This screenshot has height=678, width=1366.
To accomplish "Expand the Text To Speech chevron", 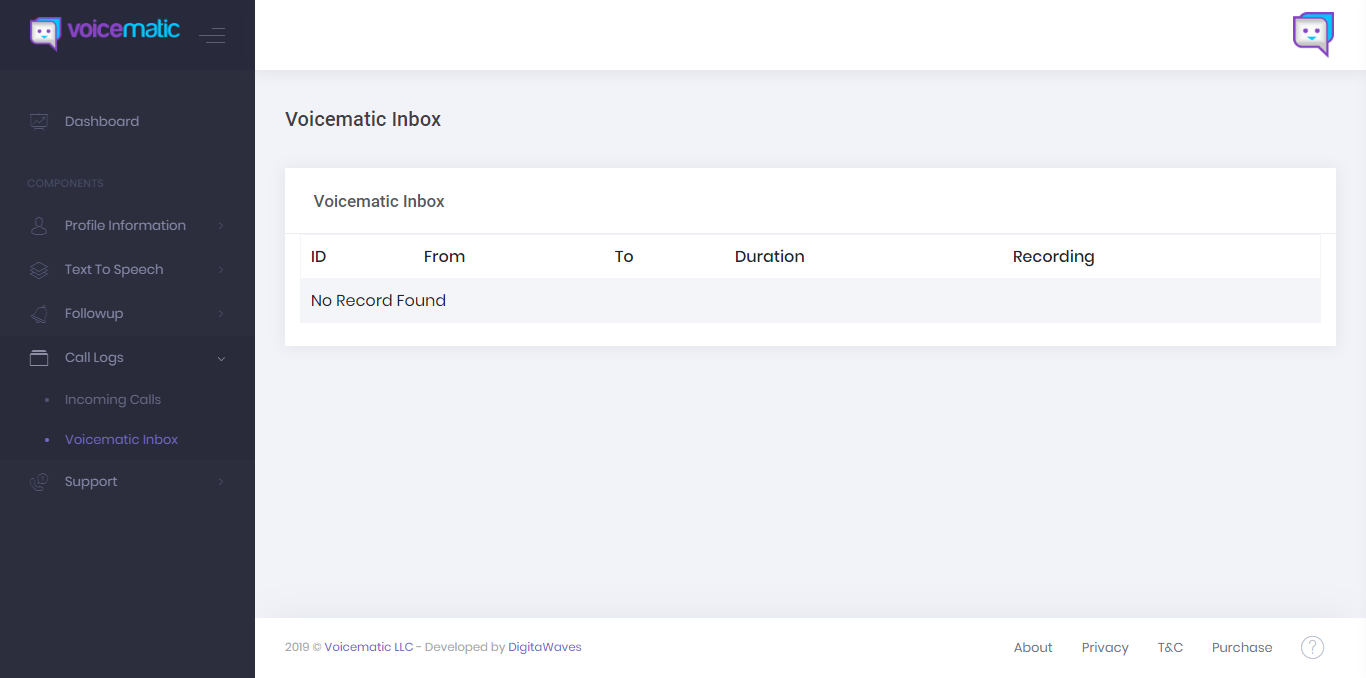I will click(x=221, y=270).
